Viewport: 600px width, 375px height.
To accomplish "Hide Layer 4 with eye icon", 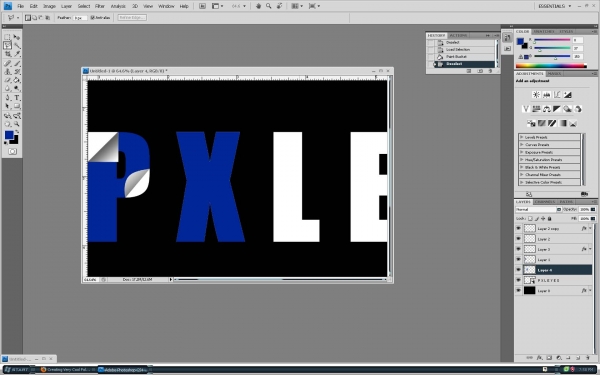I will click(518, 270).
